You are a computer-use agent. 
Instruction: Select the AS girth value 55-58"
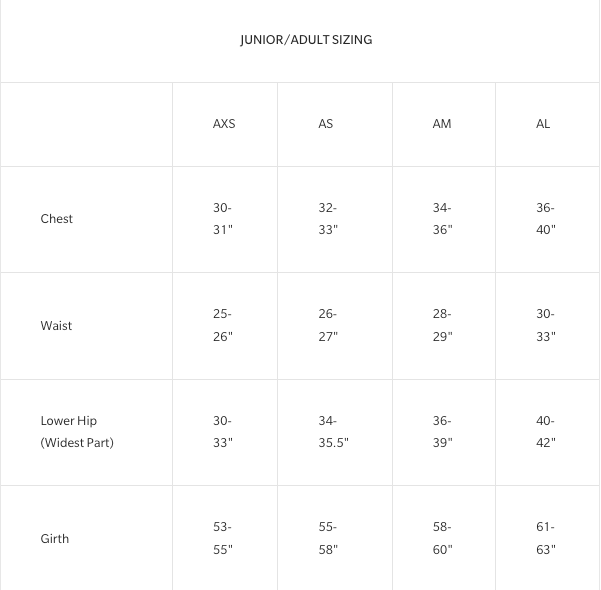click(x=328, y=538)
